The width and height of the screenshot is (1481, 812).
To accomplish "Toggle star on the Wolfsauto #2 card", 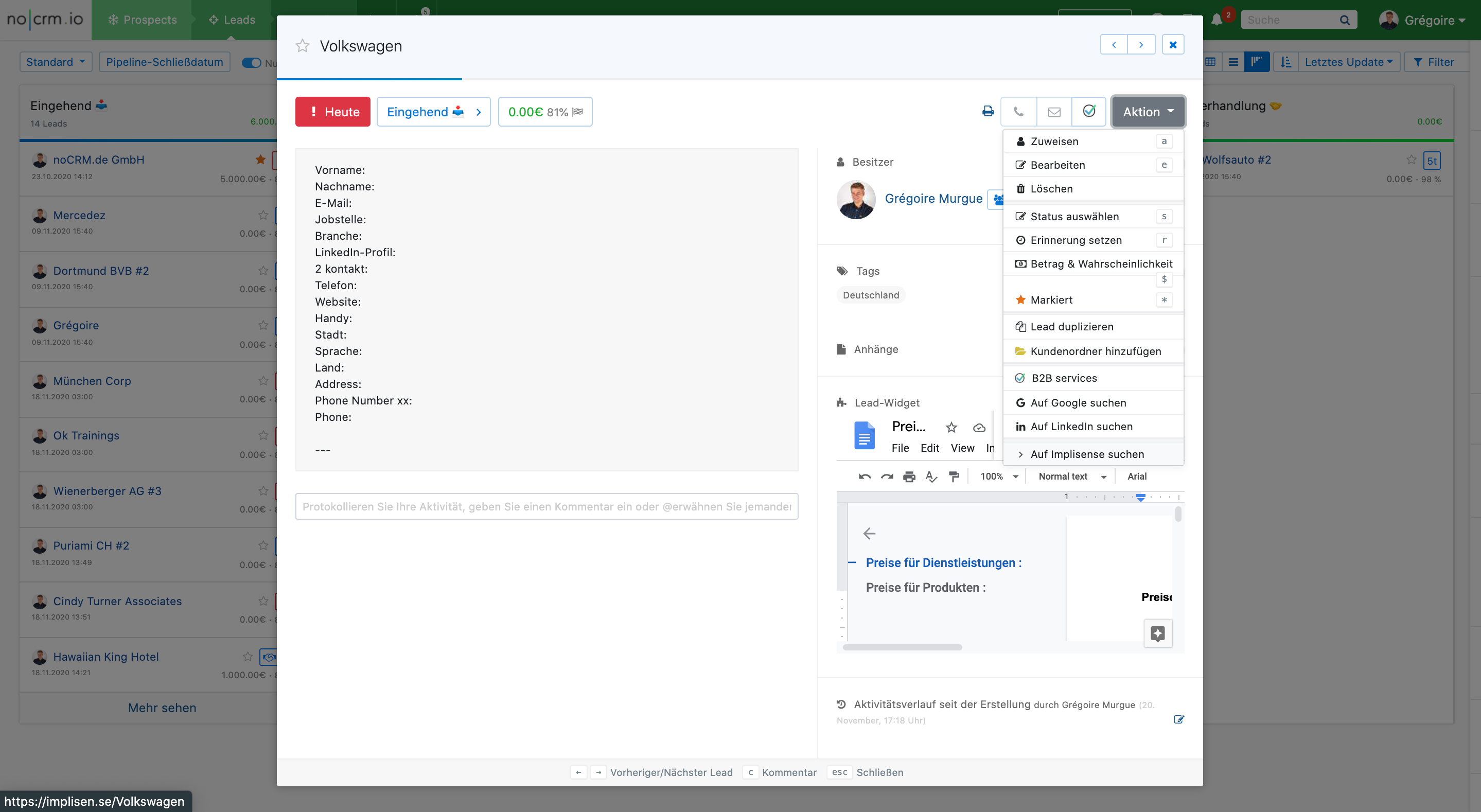I will click(x=1411, y=160).
